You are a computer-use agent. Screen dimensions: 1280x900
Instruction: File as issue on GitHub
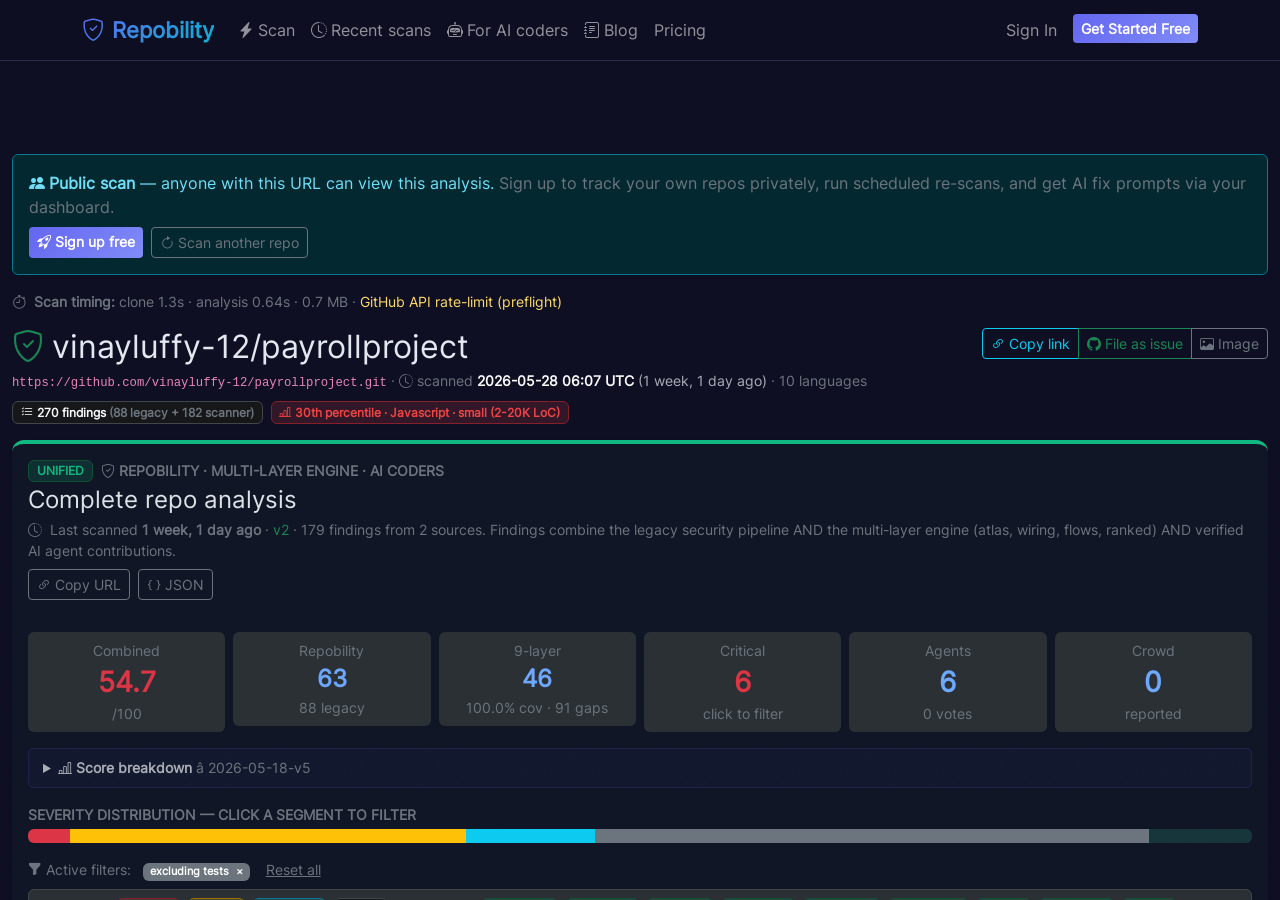point(1135,343)
